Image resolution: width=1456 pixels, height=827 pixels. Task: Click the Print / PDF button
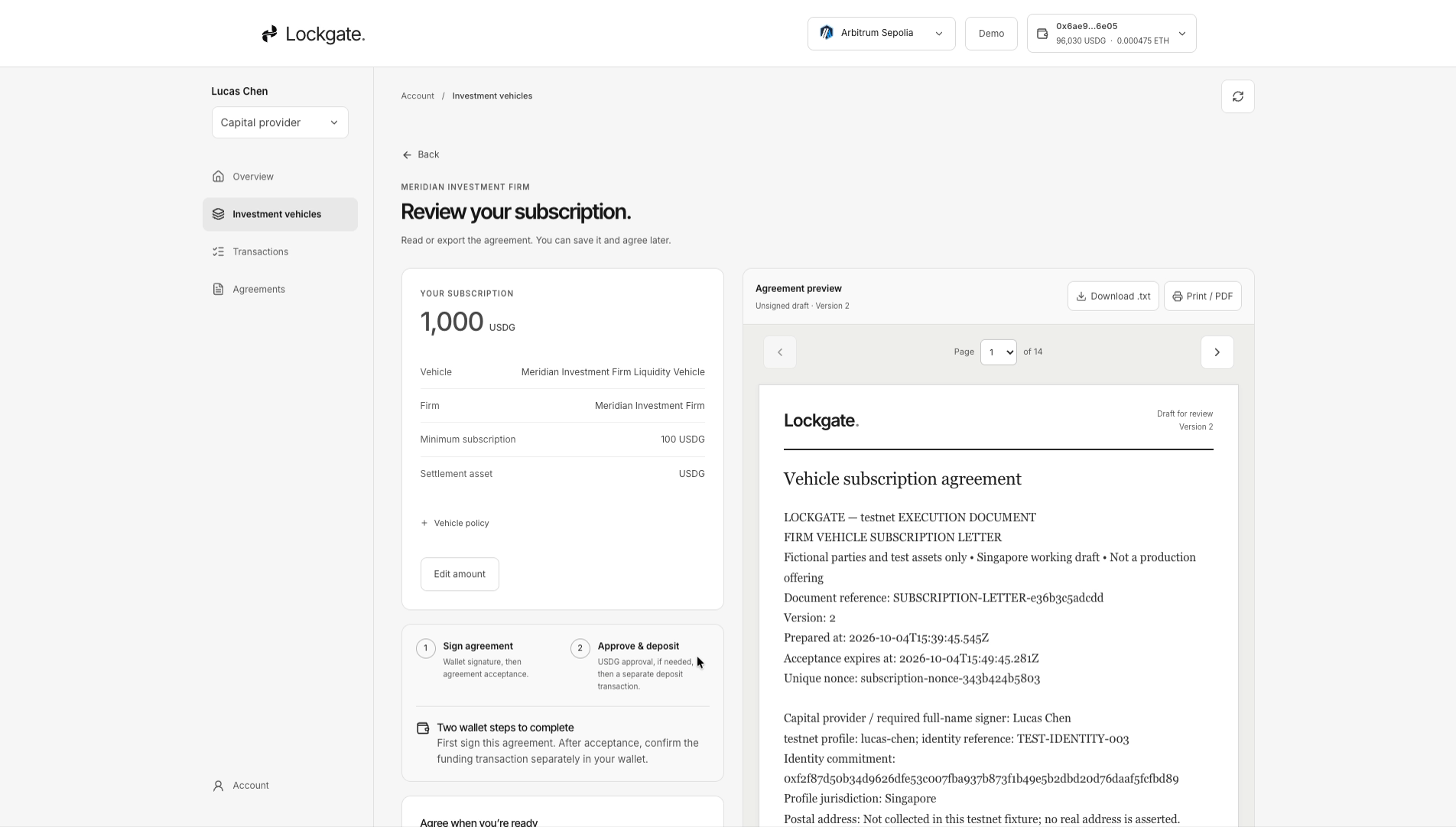pos(1202,297)
